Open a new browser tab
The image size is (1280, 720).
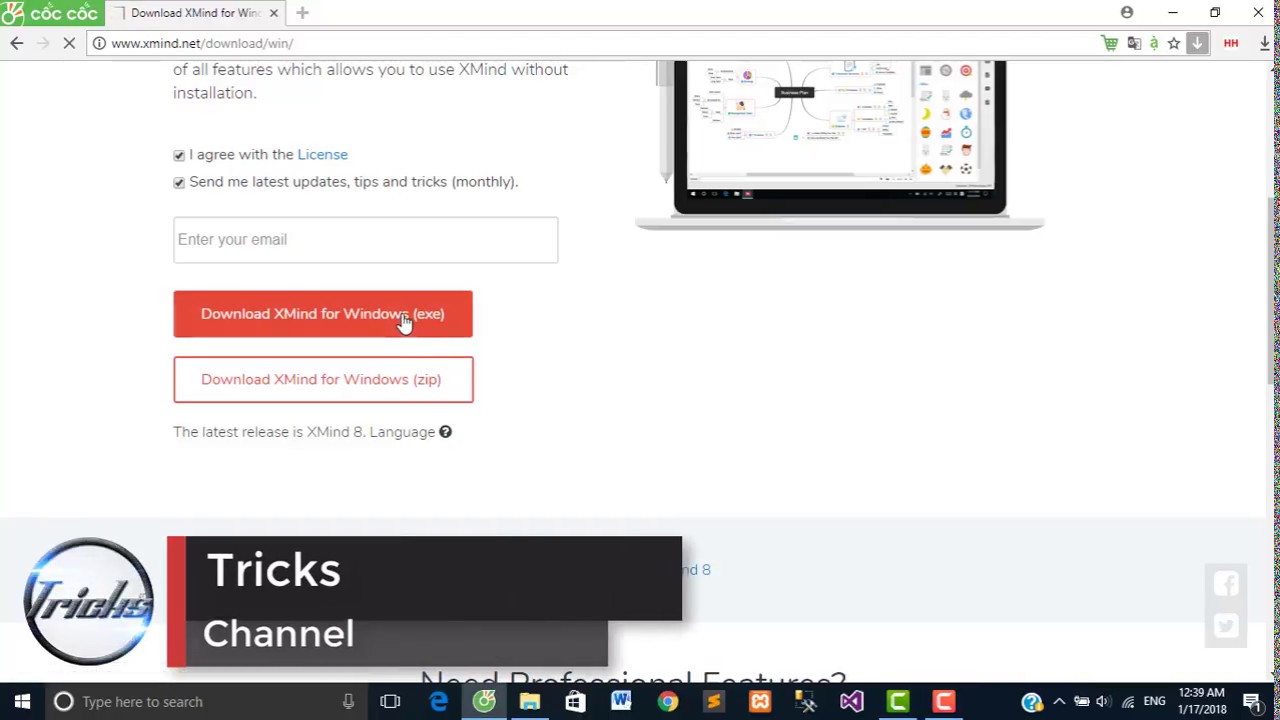(302, 13)
